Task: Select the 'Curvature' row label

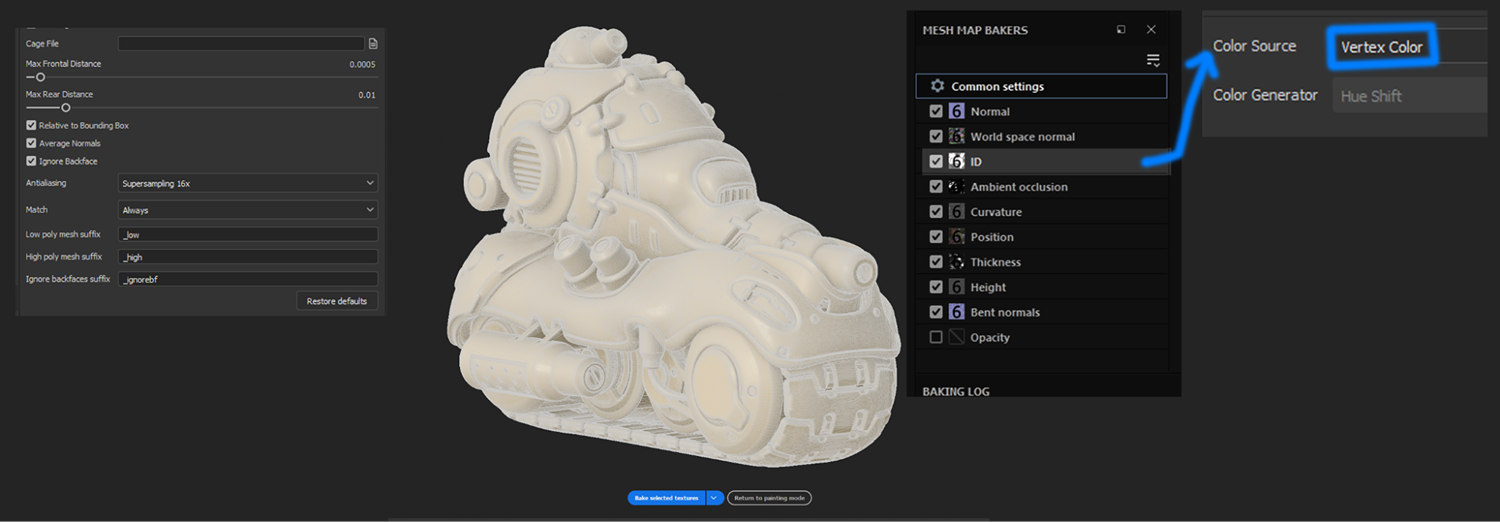Action: (x=996, y=211)
